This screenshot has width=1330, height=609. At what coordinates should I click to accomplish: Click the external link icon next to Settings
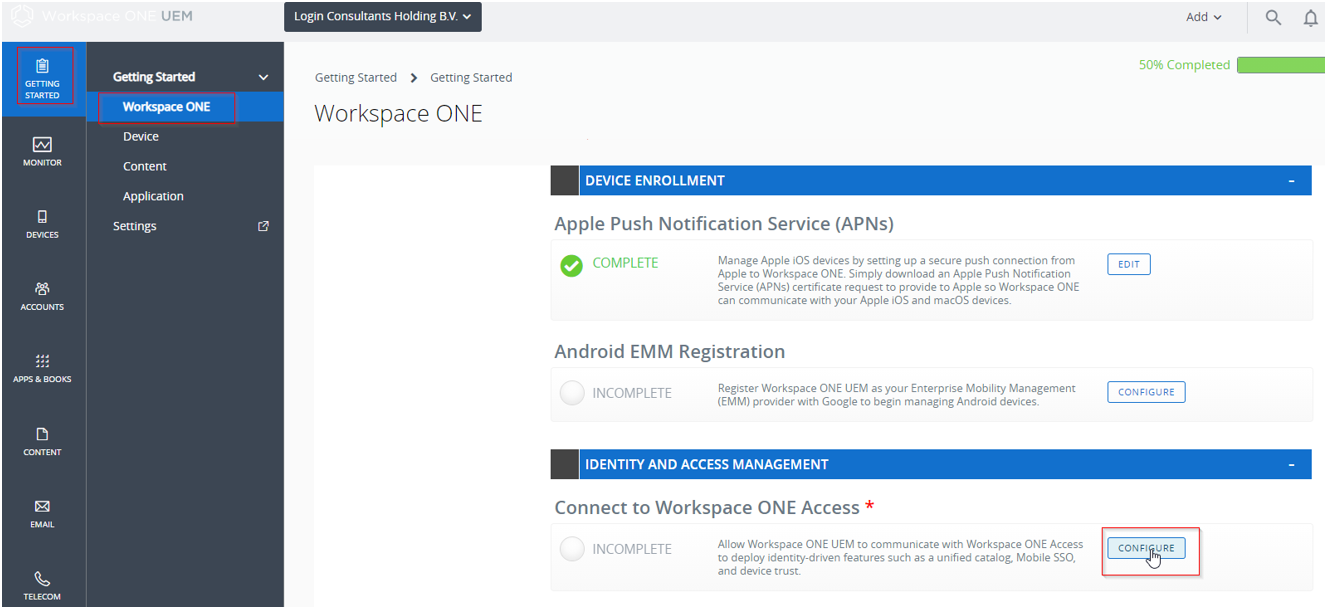(x=263, y=226)
